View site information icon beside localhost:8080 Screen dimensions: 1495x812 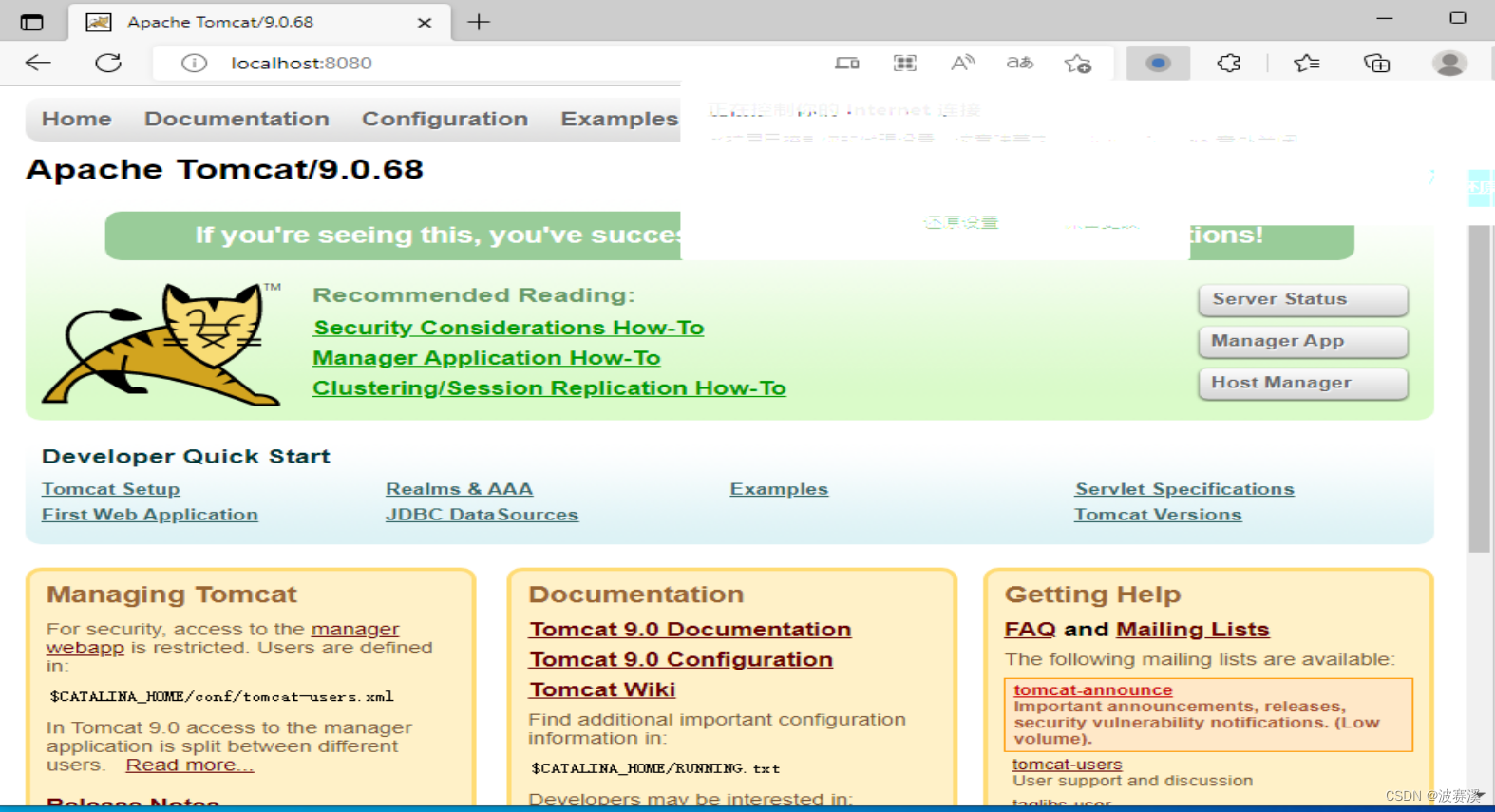(194, 63)
